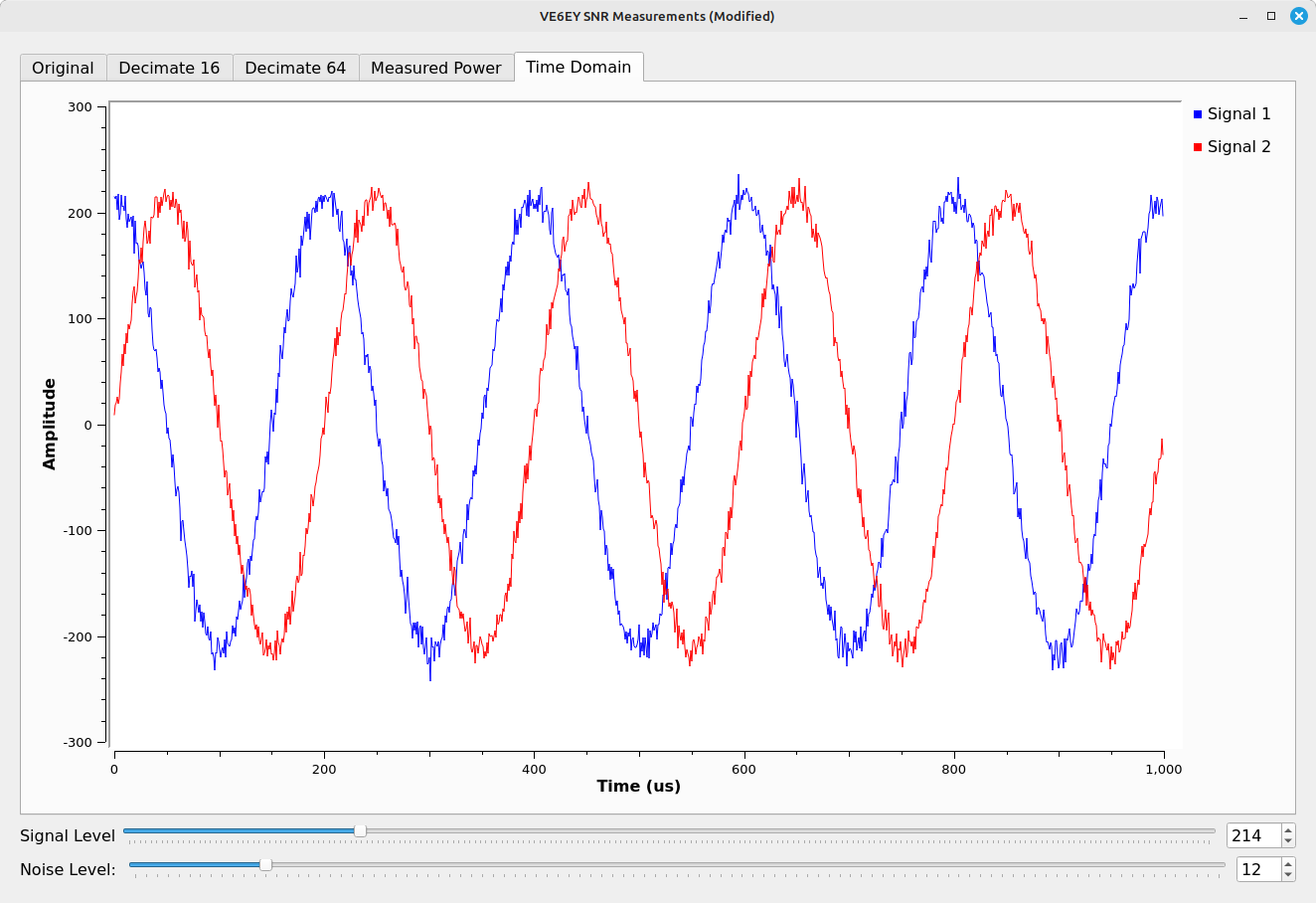This screenshot has height=903, width=1316.
Task: Click the Time Domain tab
Action: [578, 67]
